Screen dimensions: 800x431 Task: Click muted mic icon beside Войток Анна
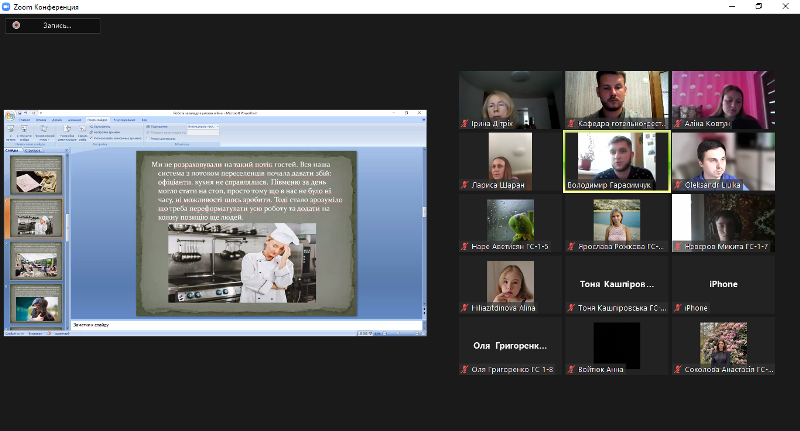pyautogui.click(x=571, y=369)
